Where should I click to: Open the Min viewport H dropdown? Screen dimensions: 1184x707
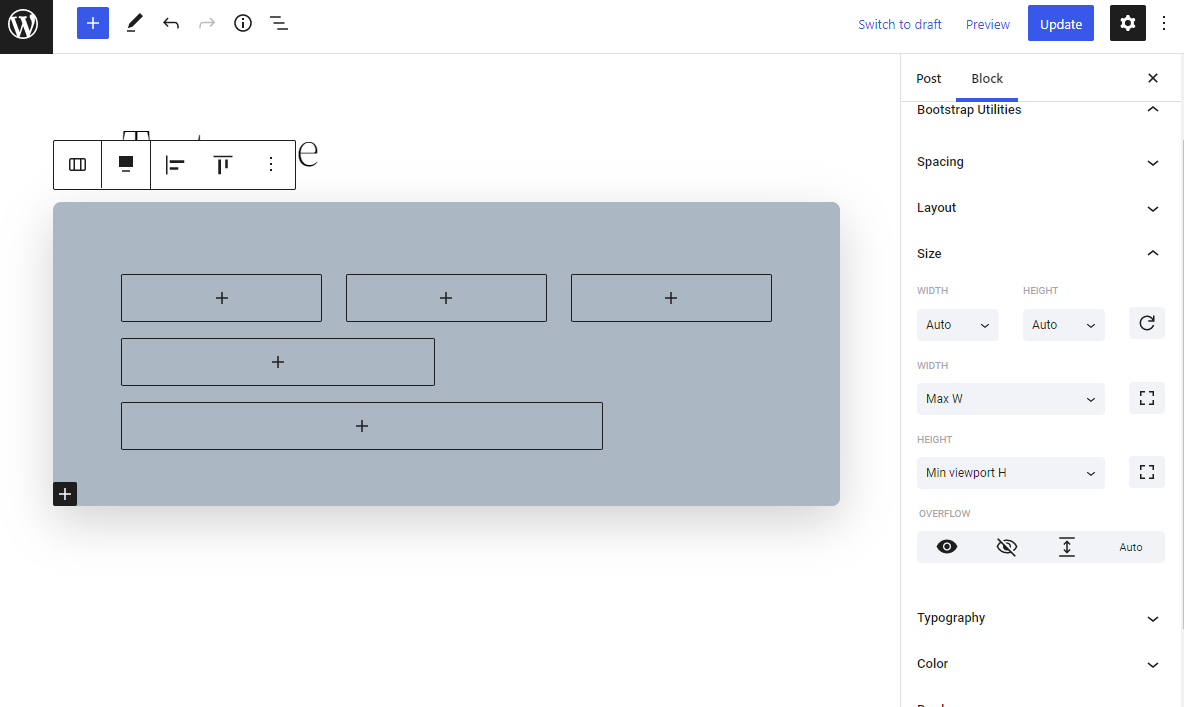1010,473
